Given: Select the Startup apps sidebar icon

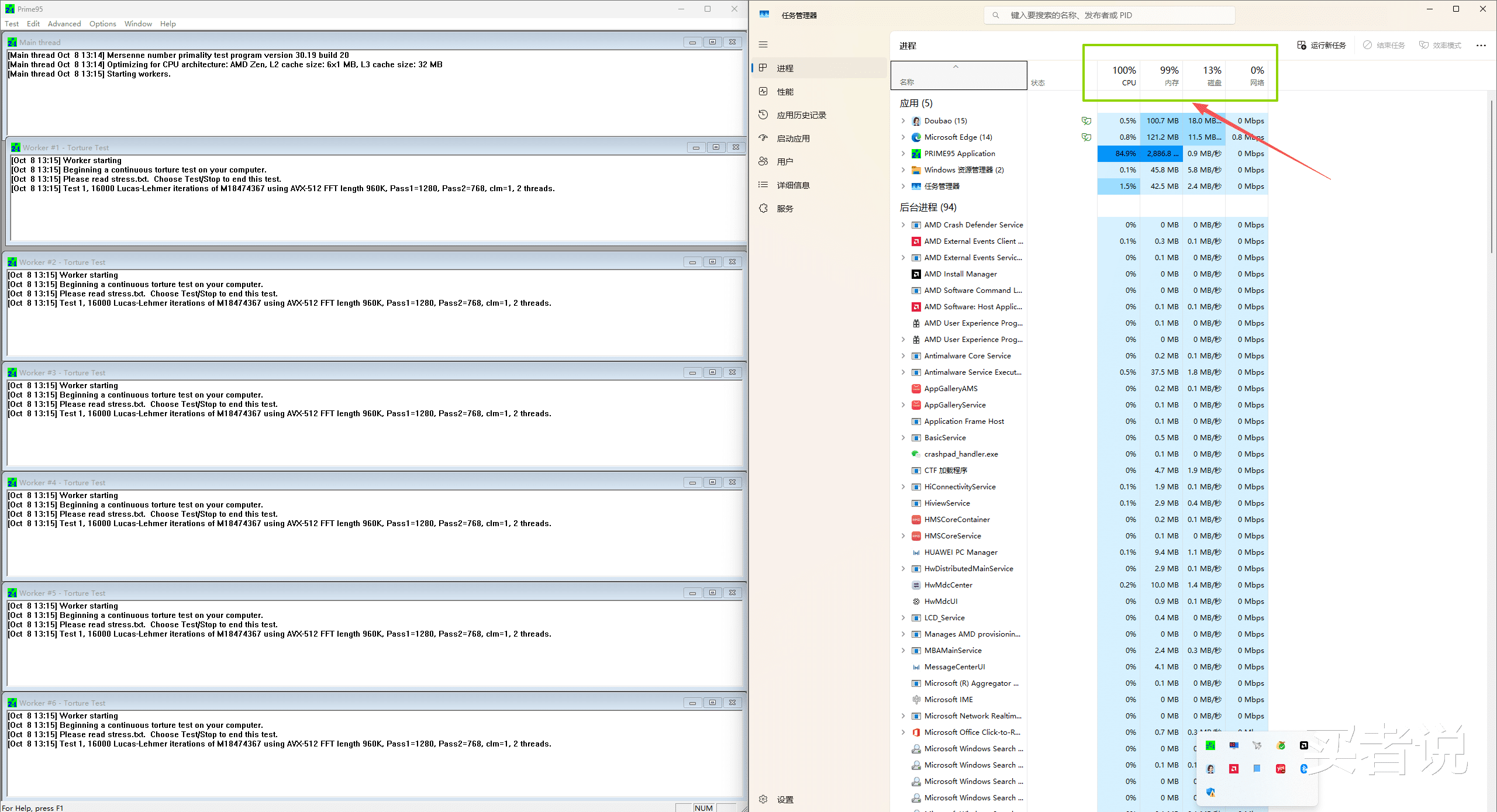Looking at the screenshot, I should 763,138.
